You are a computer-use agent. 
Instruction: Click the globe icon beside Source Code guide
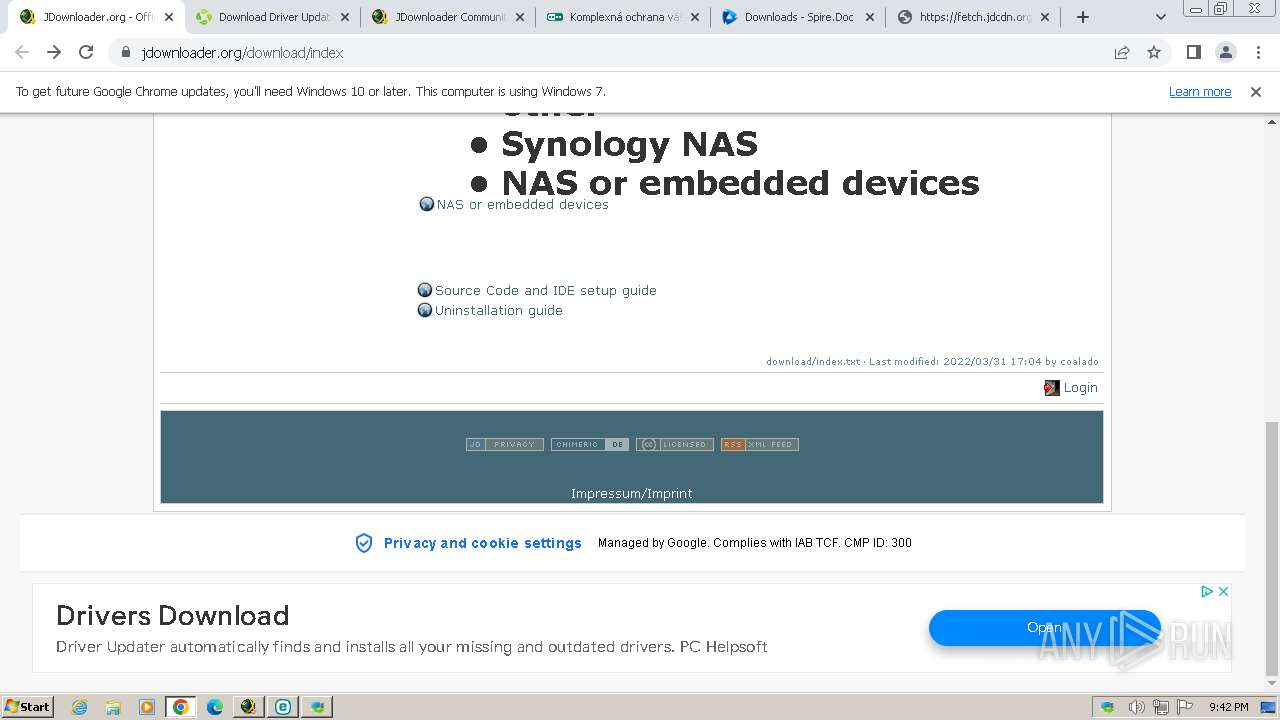point(425,290)
